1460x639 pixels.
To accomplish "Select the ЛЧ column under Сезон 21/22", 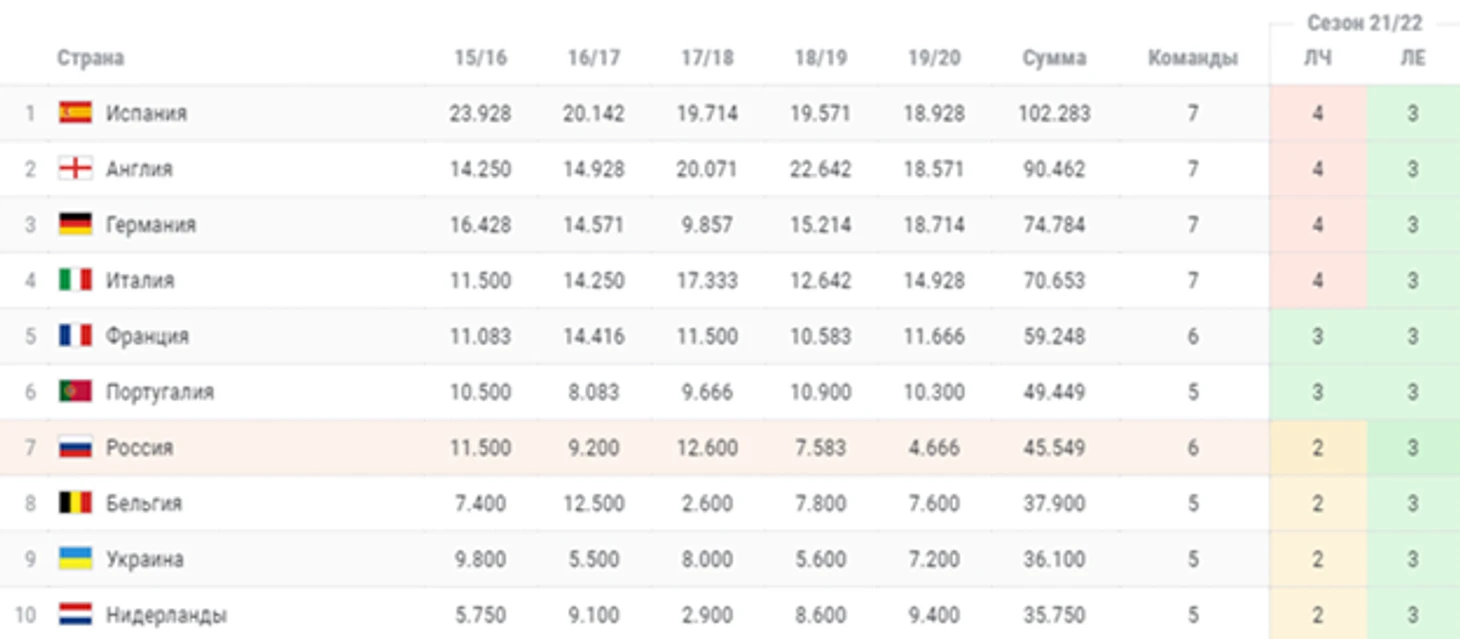I will (x=1318, y=58).
